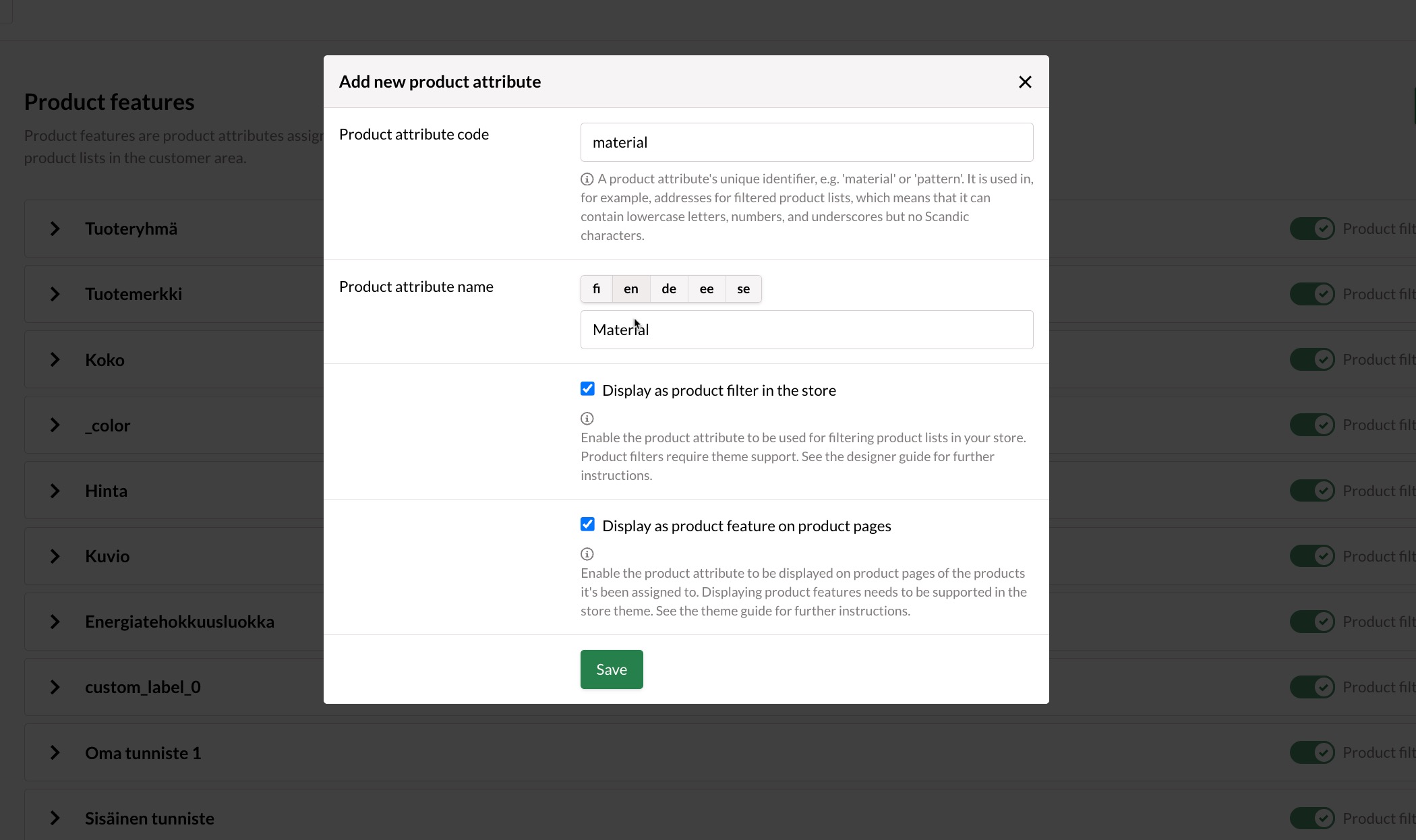
Task: Toggle product filter switch for Tuoteryhmä
Action: [x=1311, y=229]
